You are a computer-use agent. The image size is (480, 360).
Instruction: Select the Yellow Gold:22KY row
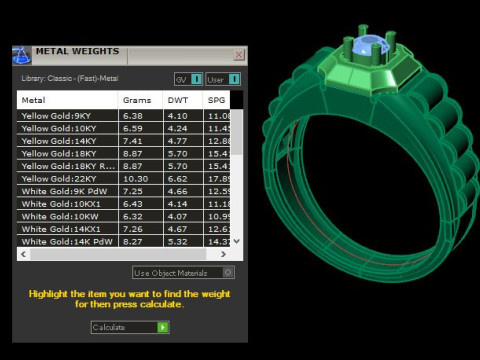123,179
